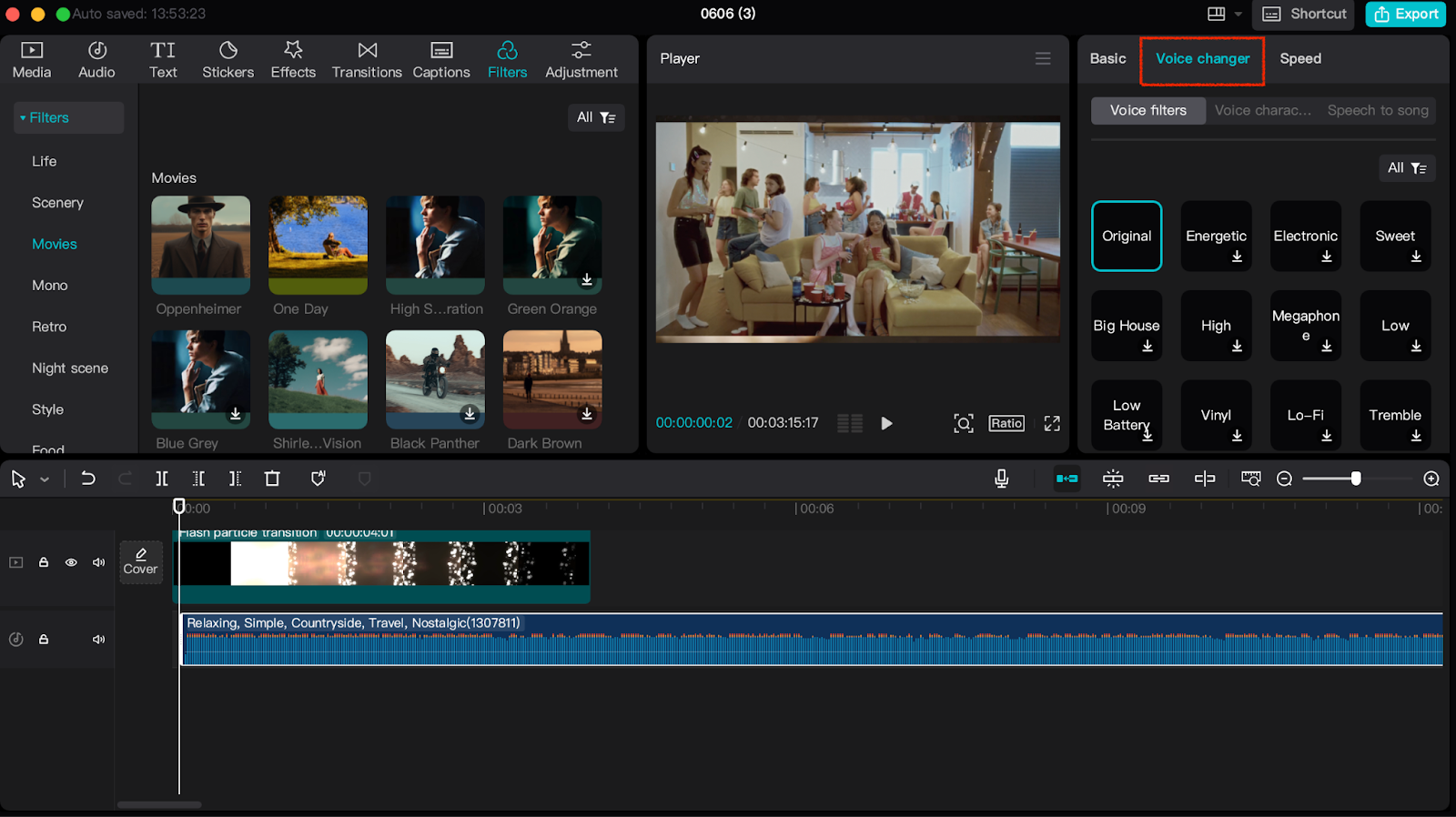
Task: Select the Night scene category
Action: (70, 368)
